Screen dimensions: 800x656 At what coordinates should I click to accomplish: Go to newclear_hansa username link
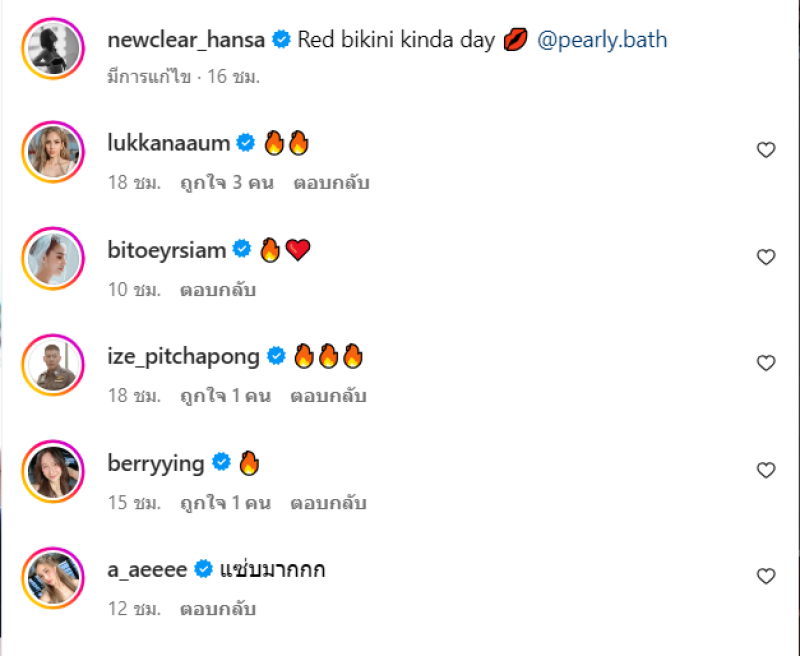click(x=187, y=41)
